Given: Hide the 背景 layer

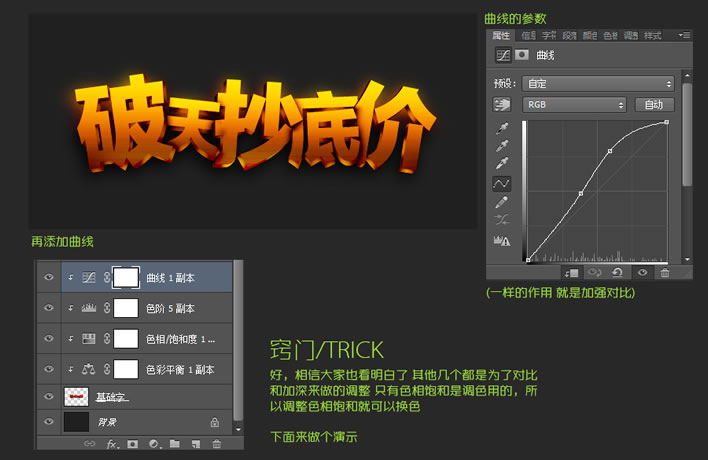Looking at the screenshot, I should coord(49,422).
